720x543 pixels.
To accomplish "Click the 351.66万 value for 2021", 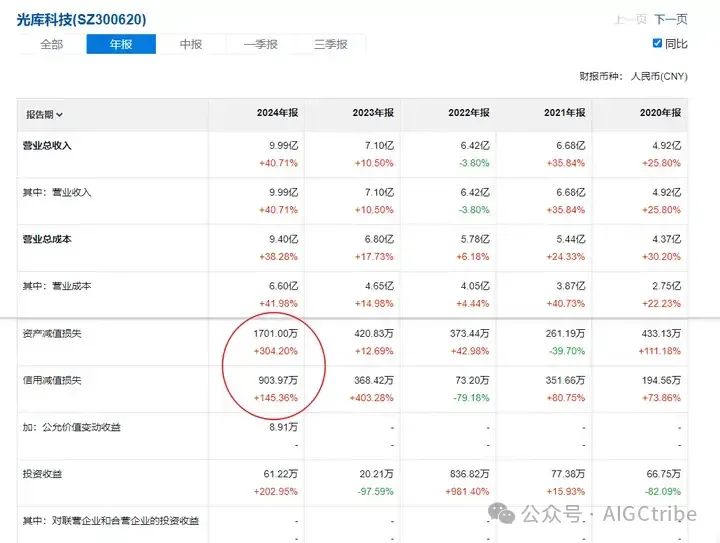I will [565, 381].
